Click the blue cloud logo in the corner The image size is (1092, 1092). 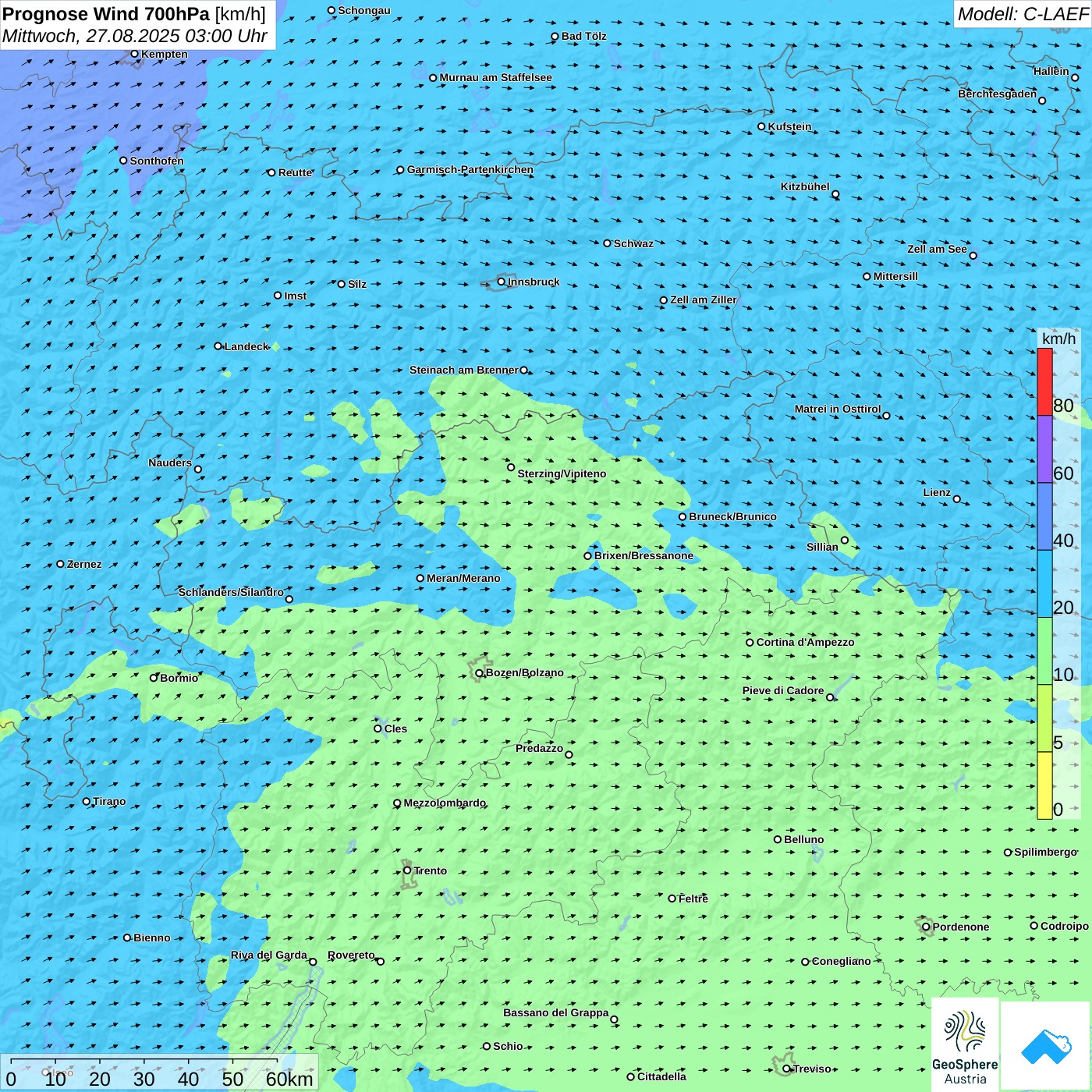[x=1045, y=1045]
